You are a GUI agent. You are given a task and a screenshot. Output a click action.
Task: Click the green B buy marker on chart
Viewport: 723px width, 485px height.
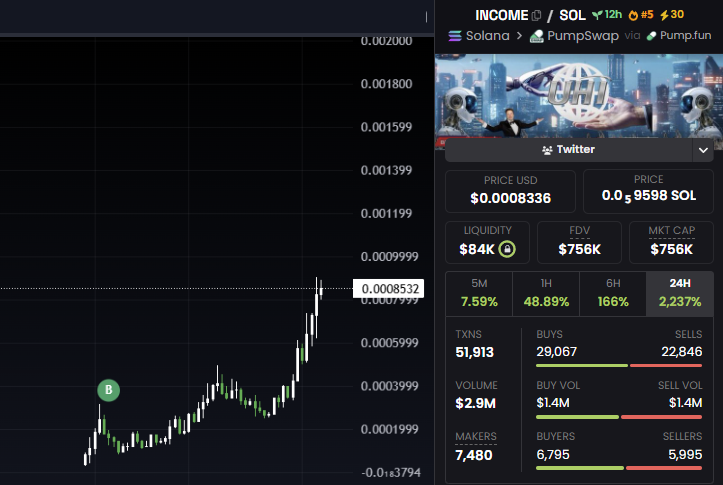pyautogui.click(x=108, y=390)
